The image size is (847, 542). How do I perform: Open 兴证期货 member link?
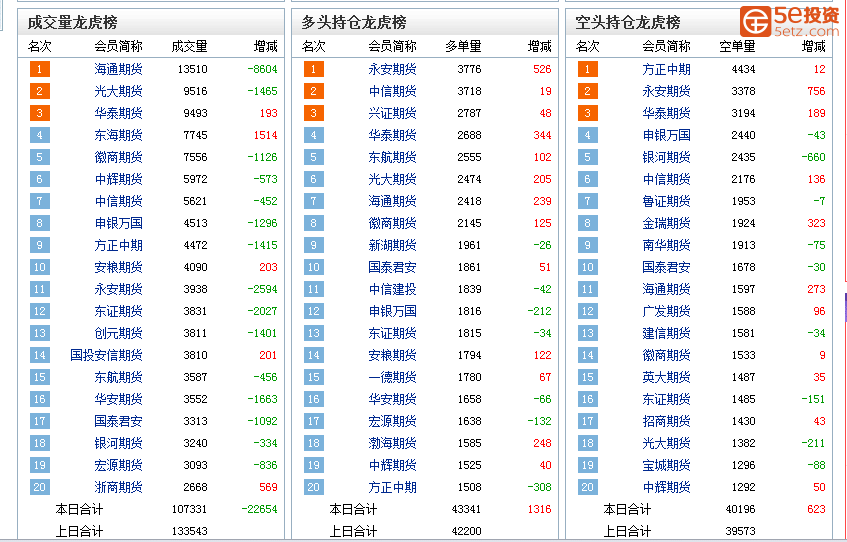pos(392,113)
